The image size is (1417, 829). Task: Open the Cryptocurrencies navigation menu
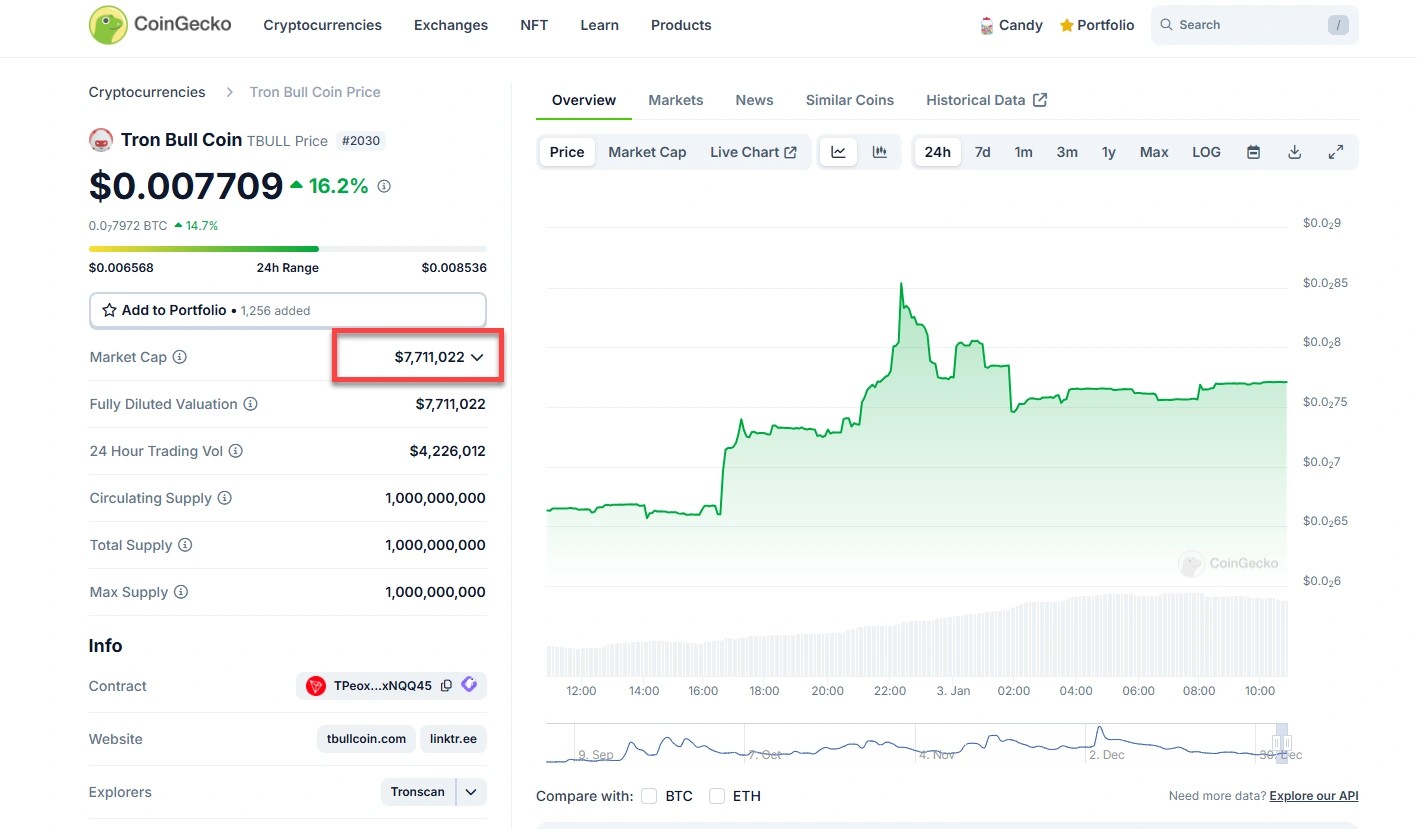322,25
